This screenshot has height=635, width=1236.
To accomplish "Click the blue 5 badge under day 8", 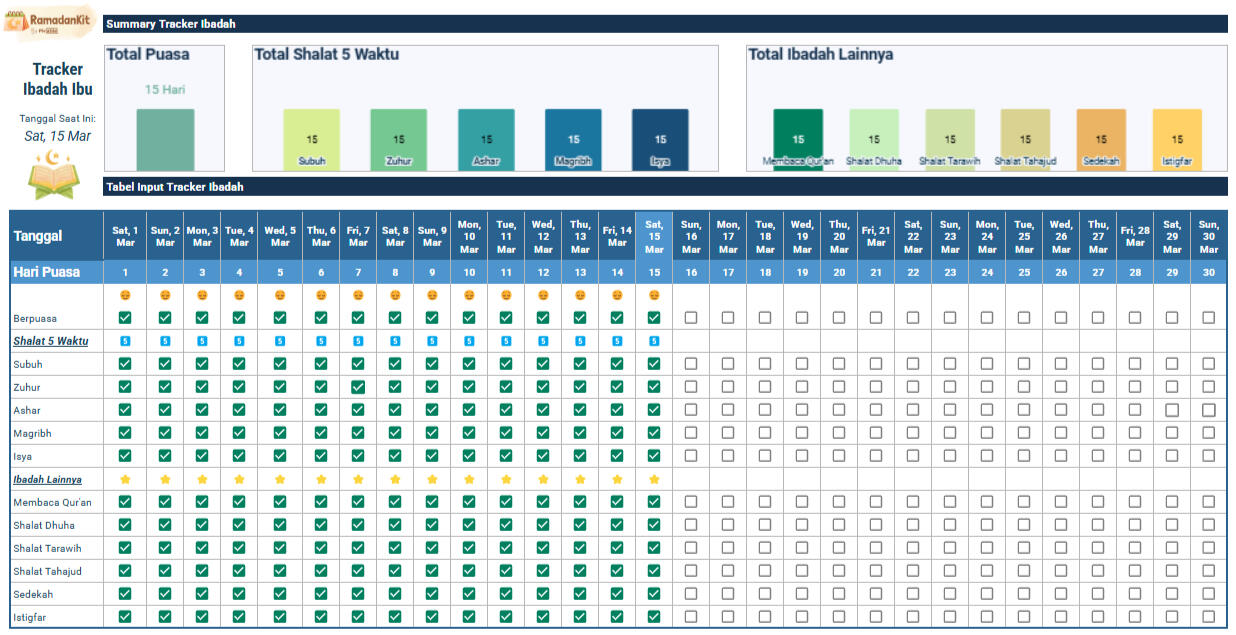I will (395, 341).
